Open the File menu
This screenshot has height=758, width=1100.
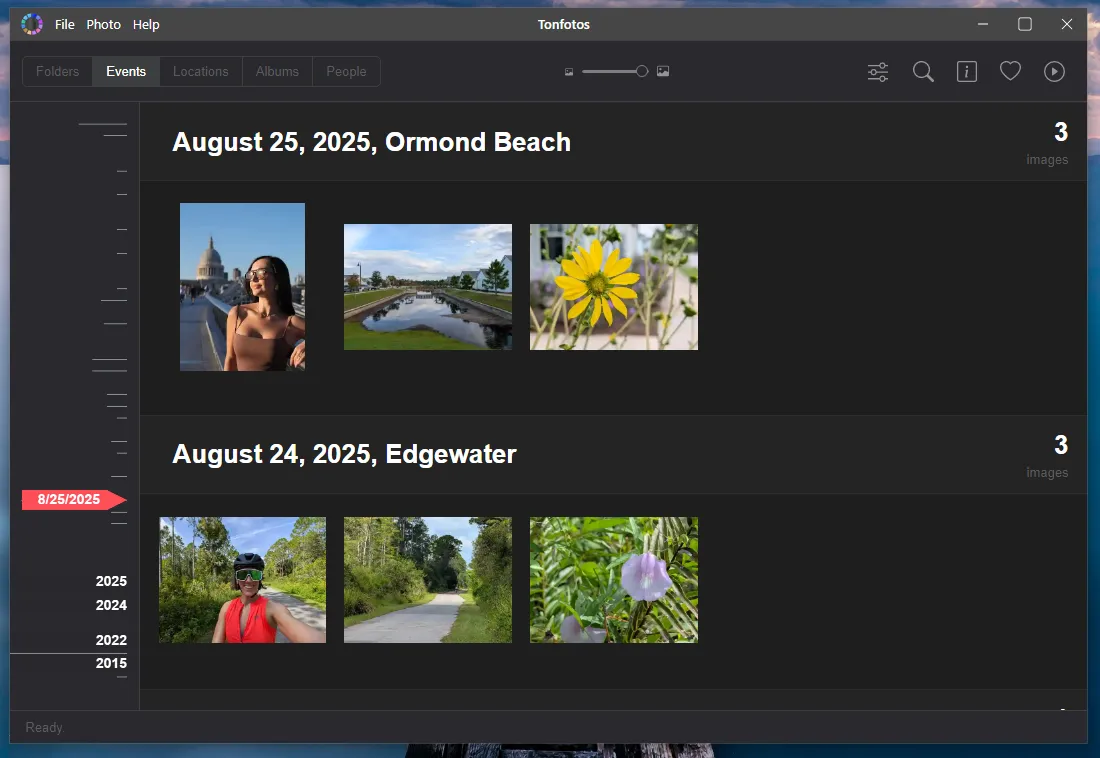tap(64, 24)
